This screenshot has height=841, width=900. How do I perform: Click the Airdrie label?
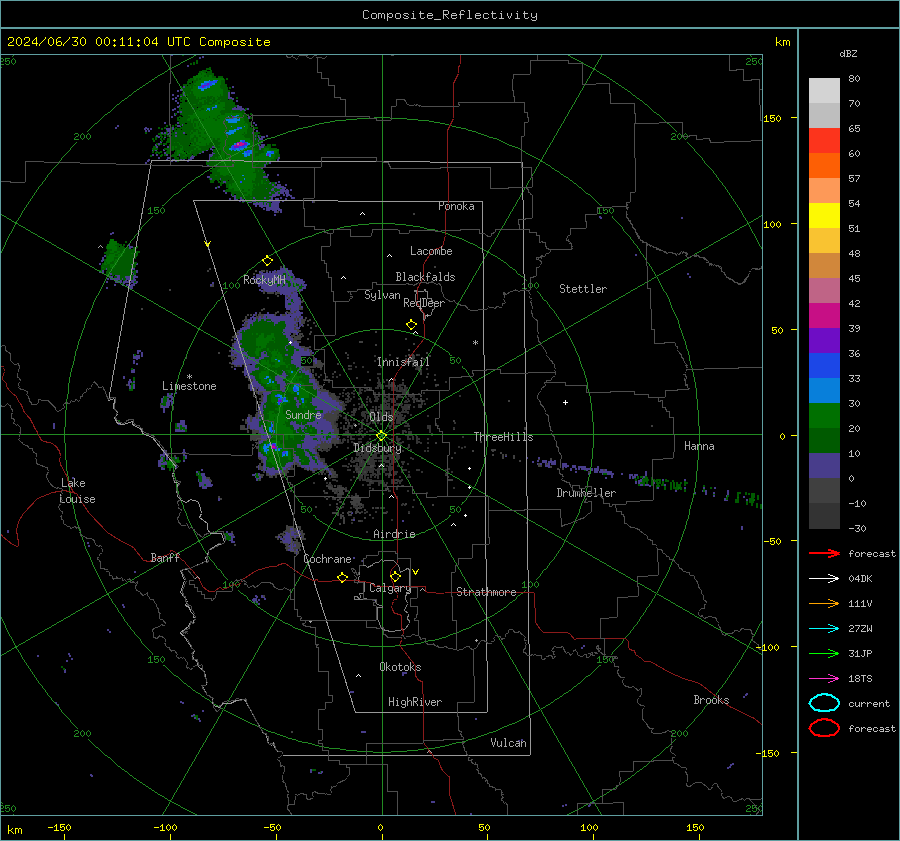point(394,534)
